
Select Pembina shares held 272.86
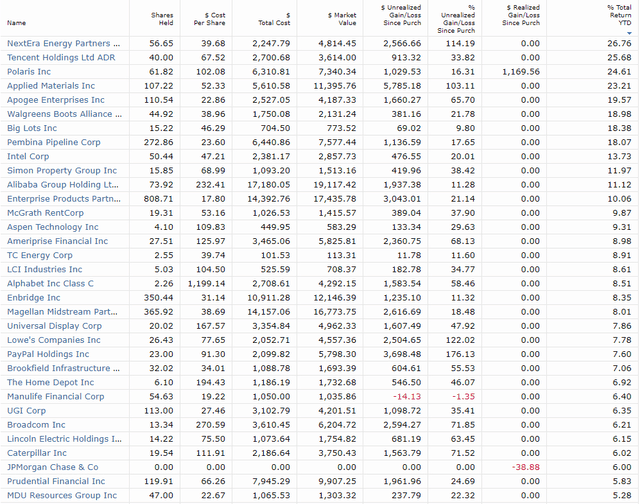pyautogui.click(x=158, y=142)
